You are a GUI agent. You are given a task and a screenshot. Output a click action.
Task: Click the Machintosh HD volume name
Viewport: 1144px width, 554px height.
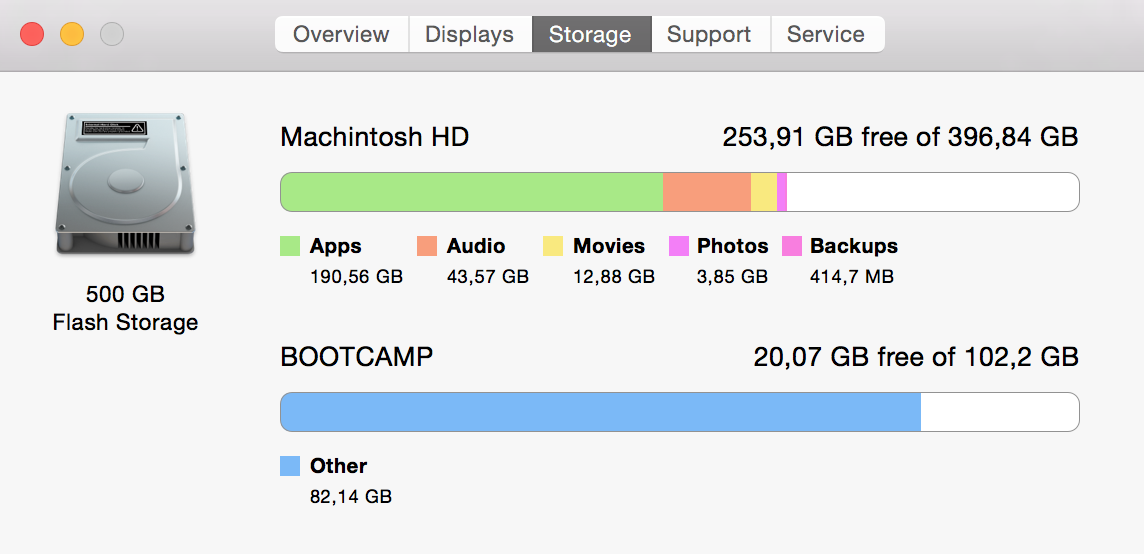coord(375,137)
